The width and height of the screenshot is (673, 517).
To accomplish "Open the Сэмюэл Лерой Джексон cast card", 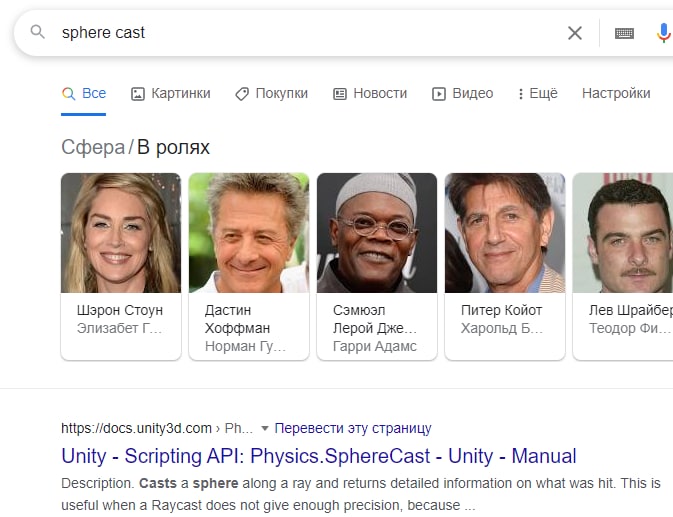I will 377,266.
